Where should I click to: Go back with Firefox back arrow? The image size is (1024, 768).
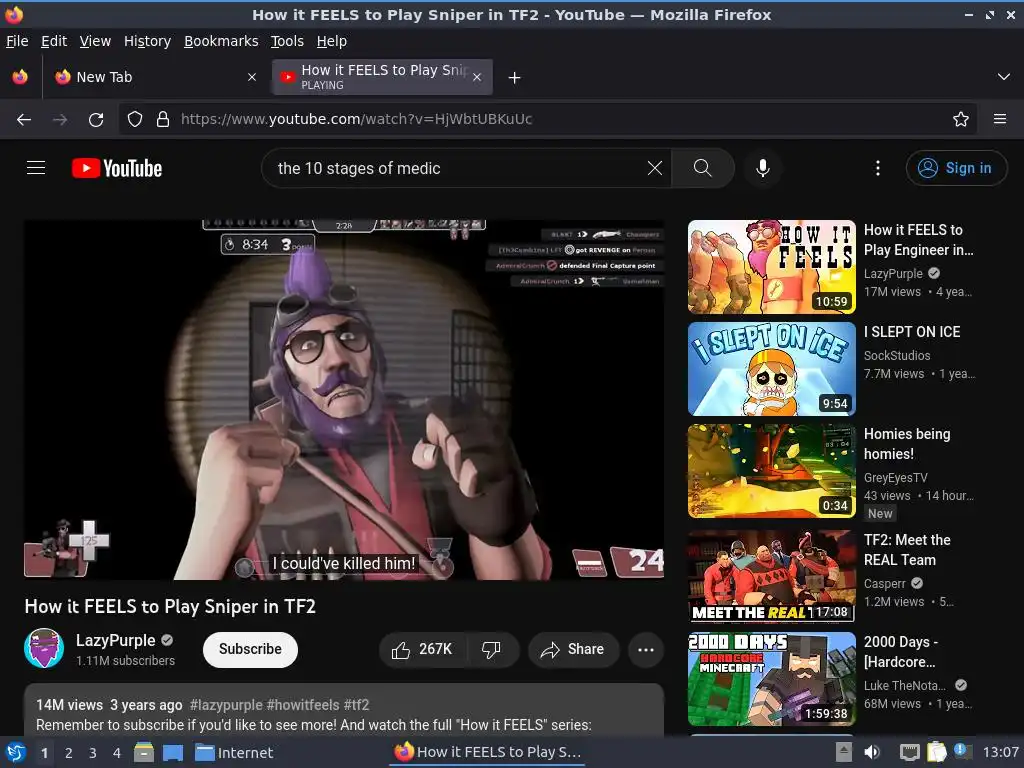[x=24, y=120]
